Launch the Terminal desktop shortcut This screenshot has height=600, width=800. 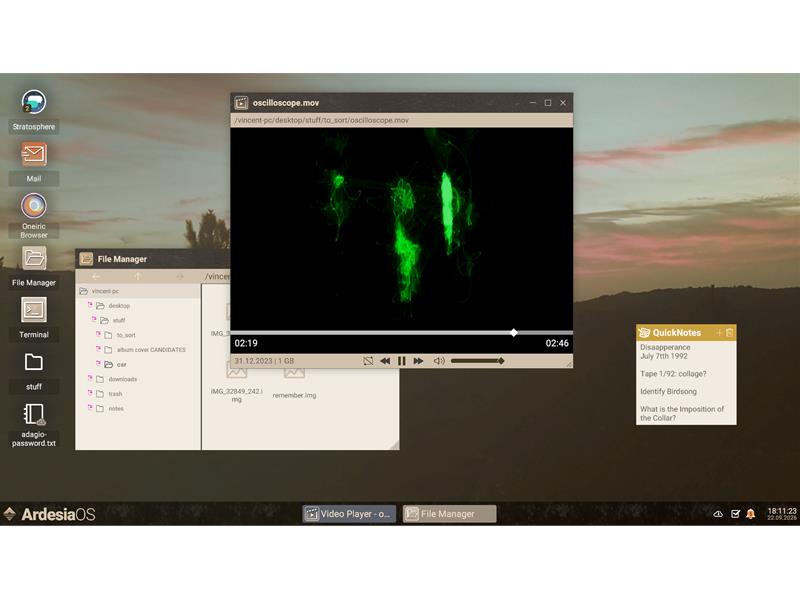[34, 310]
